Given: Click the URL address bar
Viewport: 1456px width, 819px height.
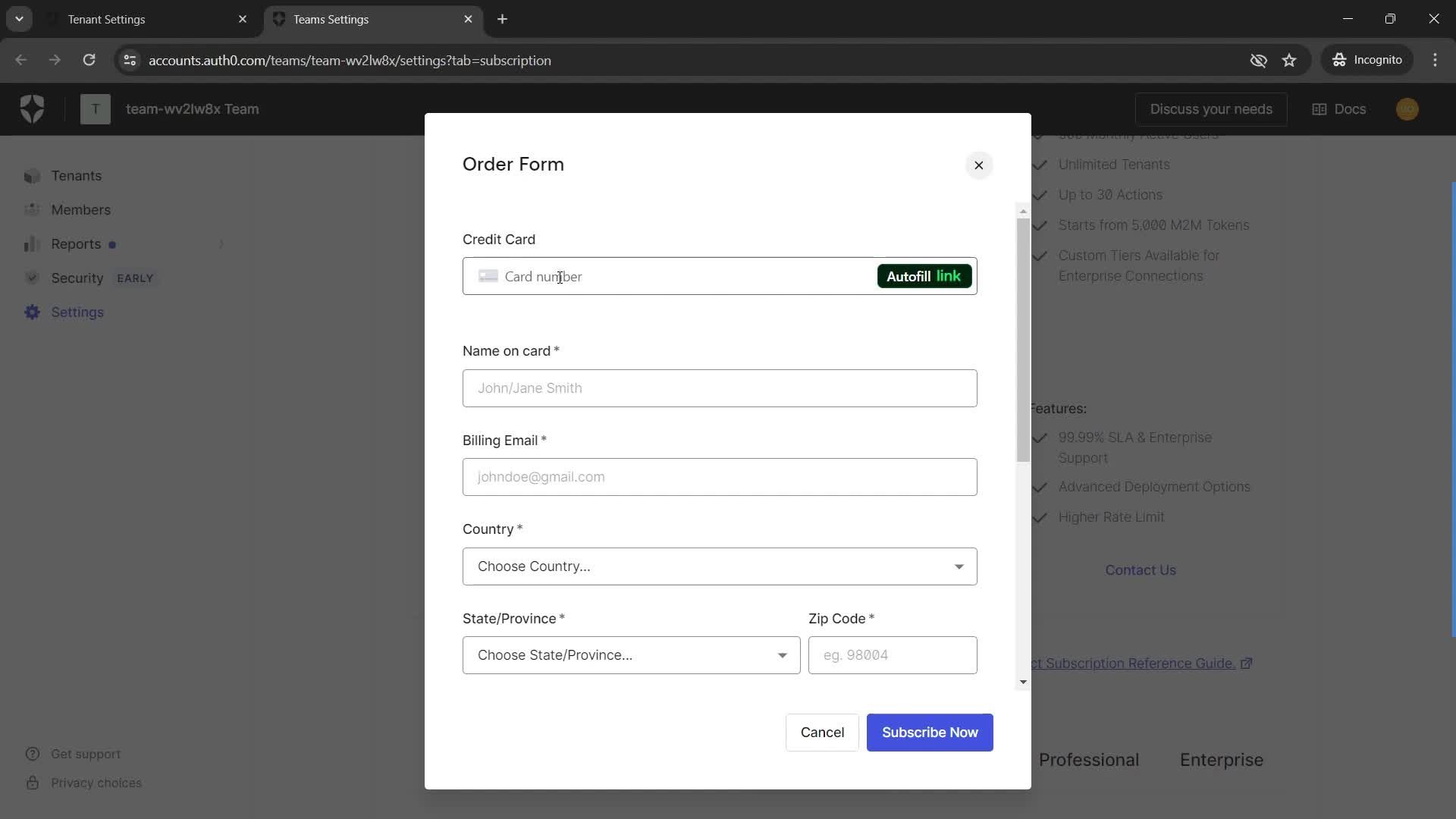Looking at the screenshot, I should coord(682,60).
